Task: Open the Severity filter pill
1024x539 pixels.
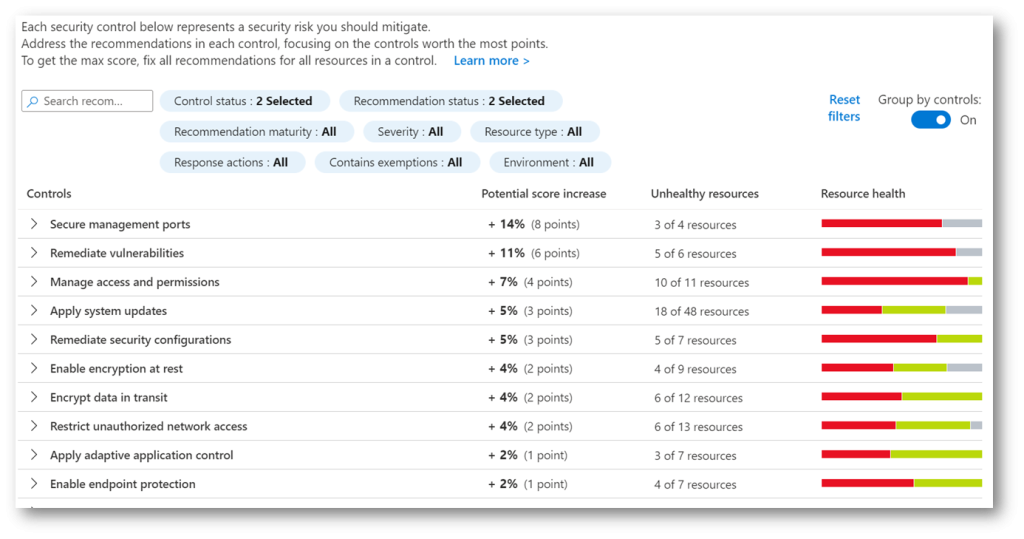Action: tap(411, 131)
